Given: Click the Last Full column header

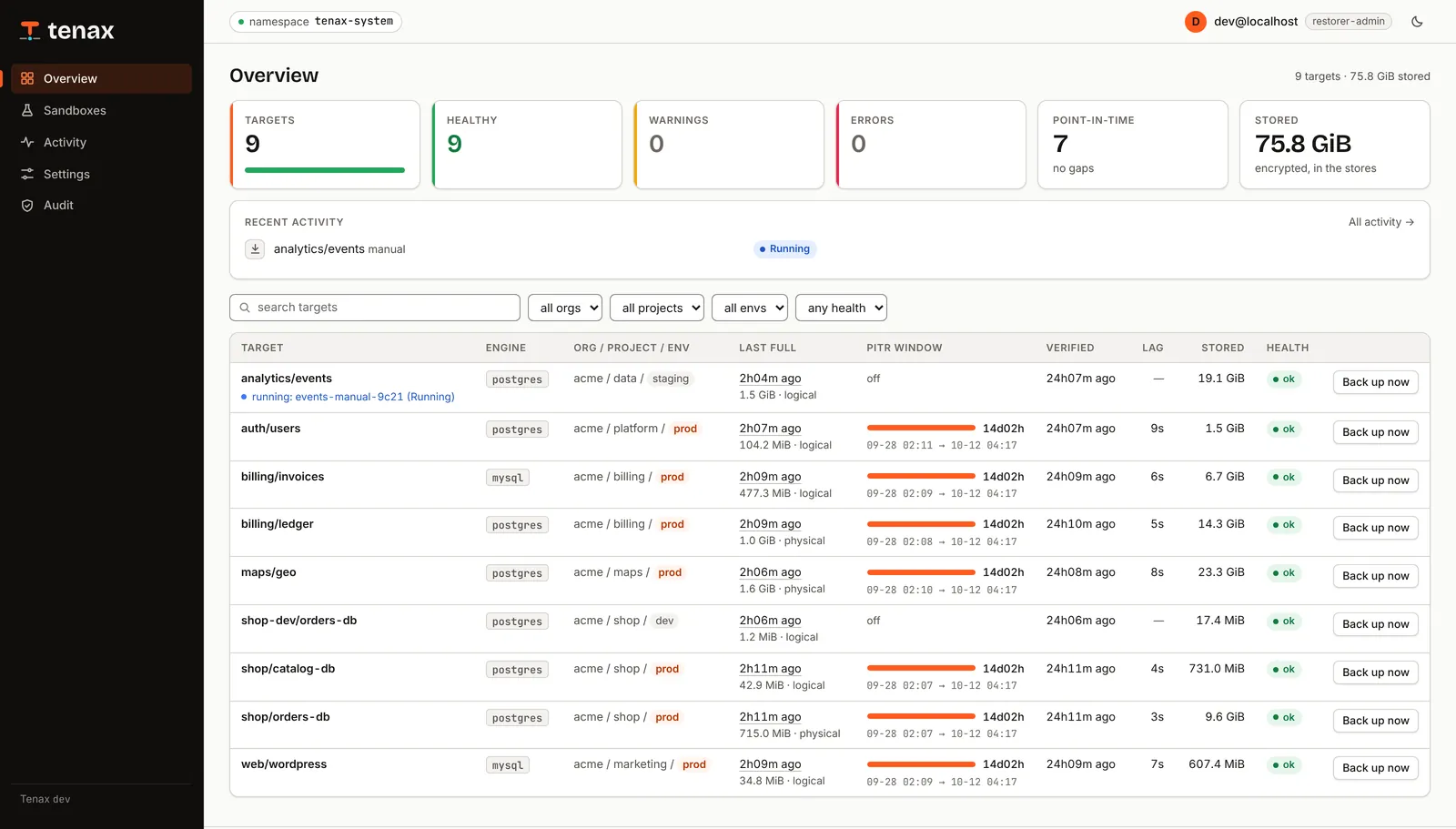Looking at the screenshot, I should coord(767,348).
